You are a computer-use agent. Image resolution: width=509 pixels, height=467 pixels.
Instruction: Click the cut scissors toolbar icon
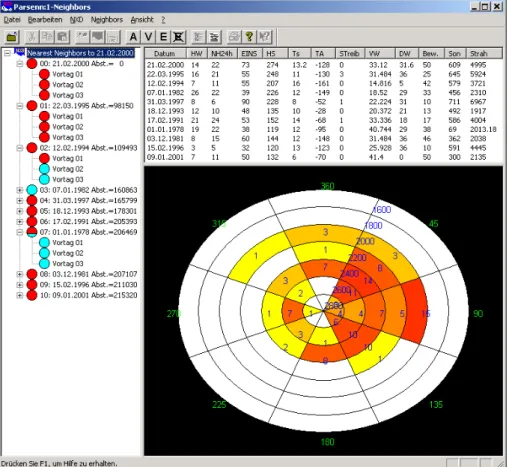tap(32, 37)
